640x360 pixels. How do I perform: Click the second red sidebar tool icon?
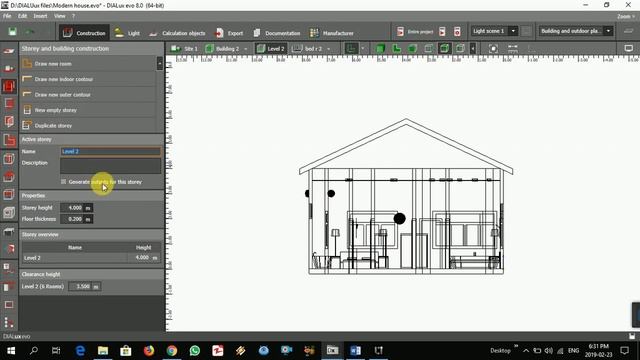(9, 68)
